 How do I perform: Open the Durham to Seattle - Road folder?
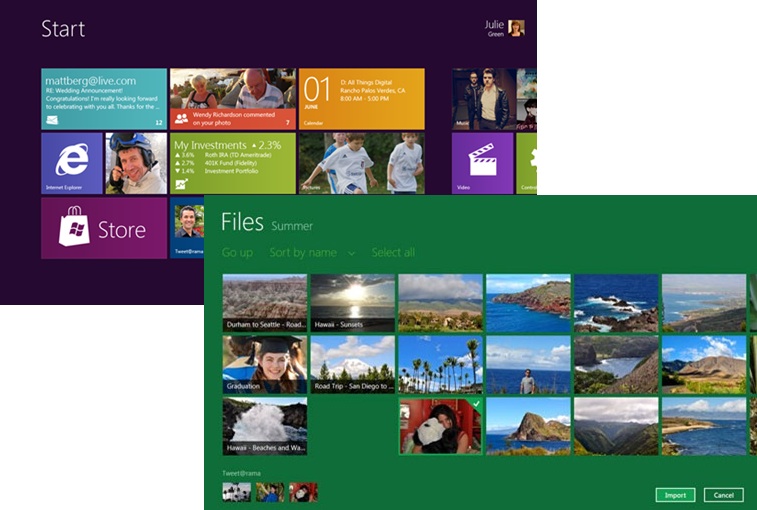click(x=265, y=303)
